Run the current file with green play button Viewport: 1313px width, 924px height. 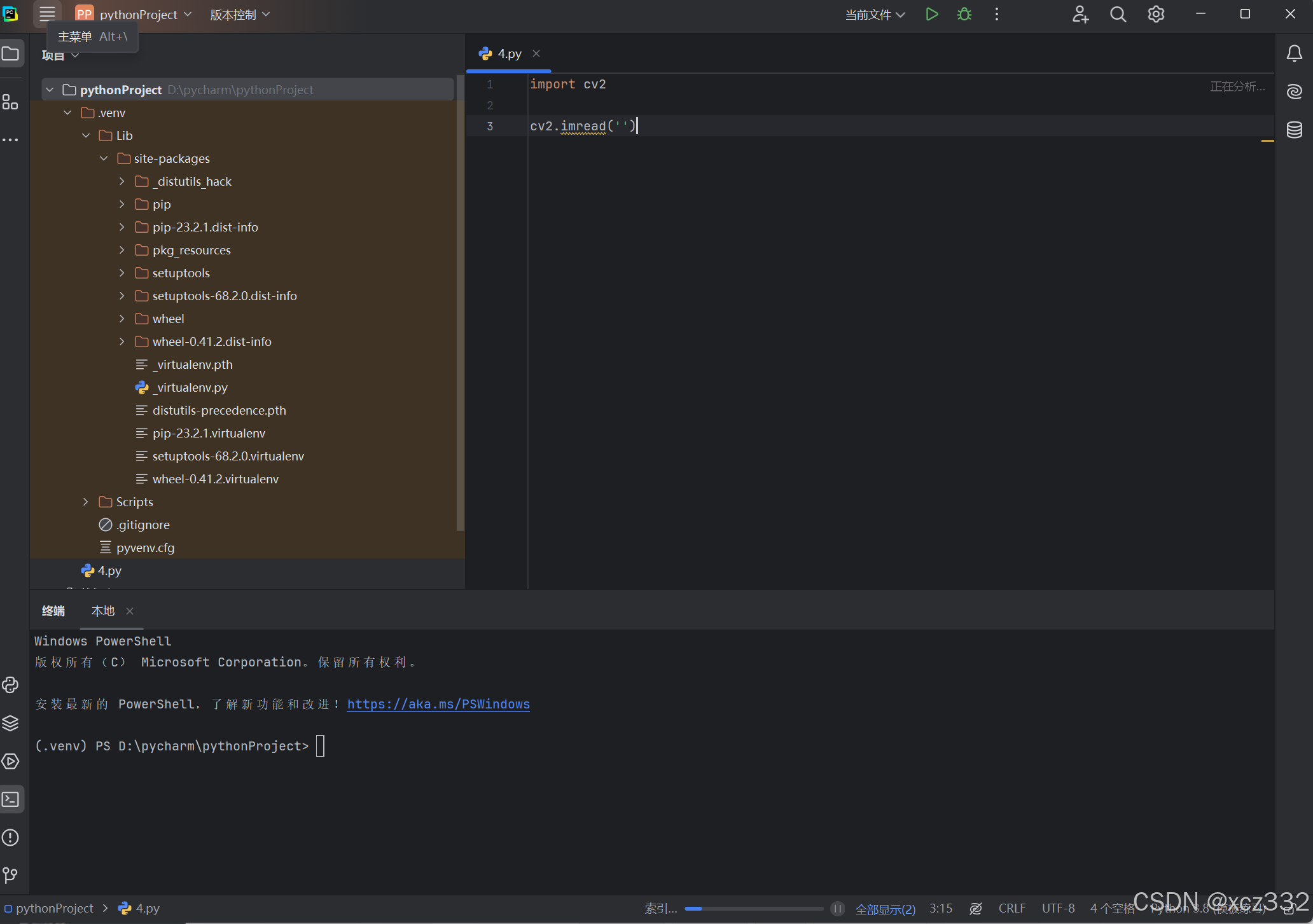click(932, 14)
